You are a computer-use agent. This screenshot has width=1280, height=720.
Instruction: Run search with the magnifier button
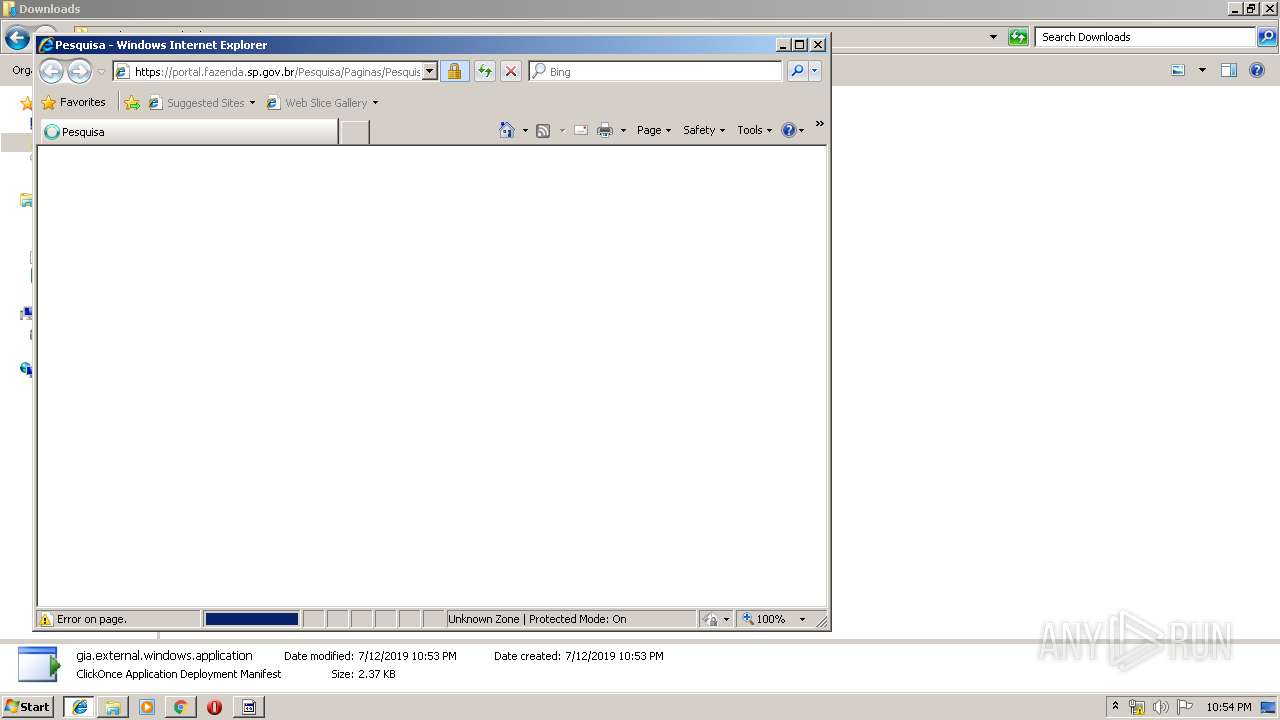coord(797,71)
